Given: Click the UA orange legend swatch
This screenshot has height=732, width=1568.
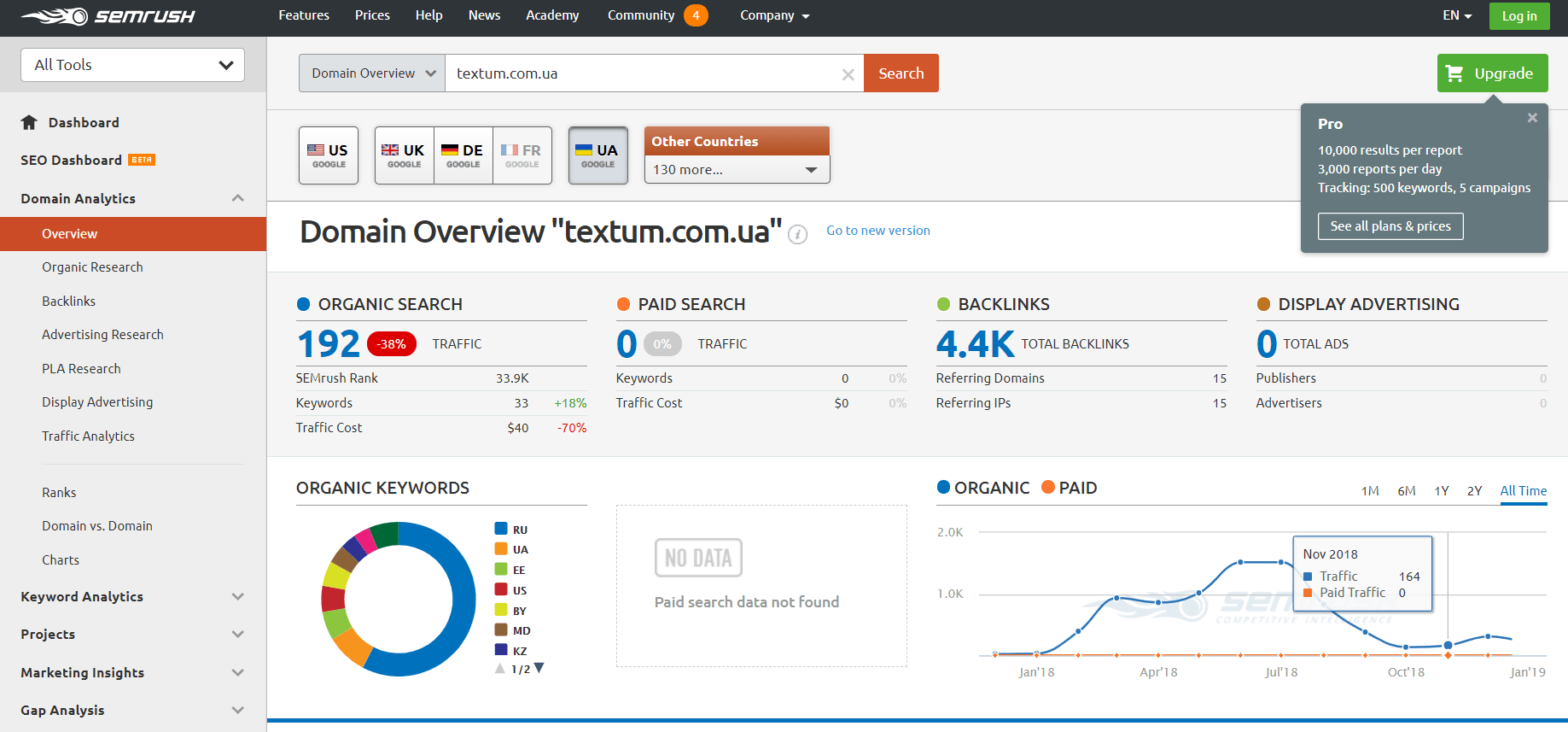Looking at the screenshot, I should [501, 549].
